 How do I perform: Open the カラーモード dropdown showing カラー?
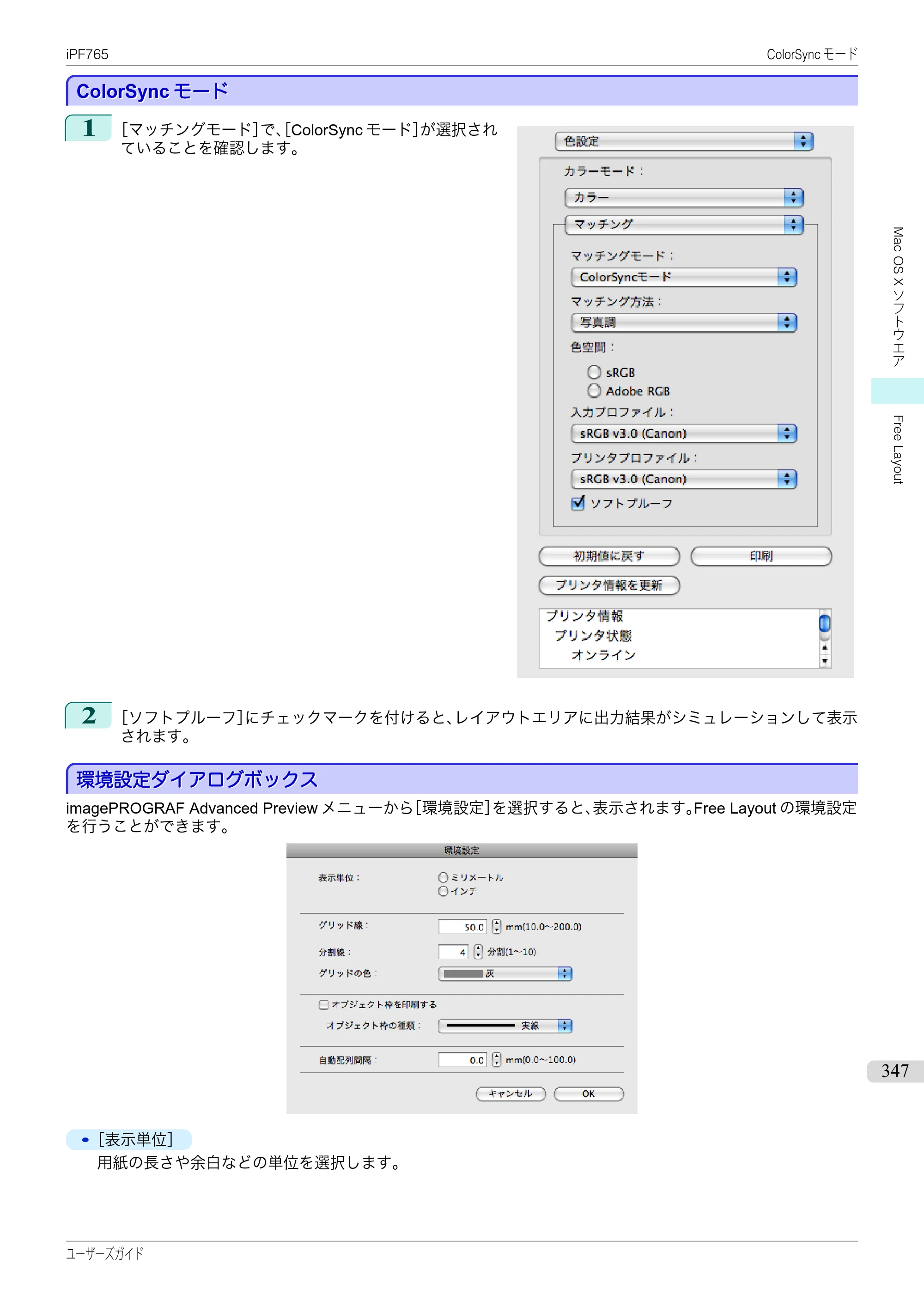pos(684,198)
